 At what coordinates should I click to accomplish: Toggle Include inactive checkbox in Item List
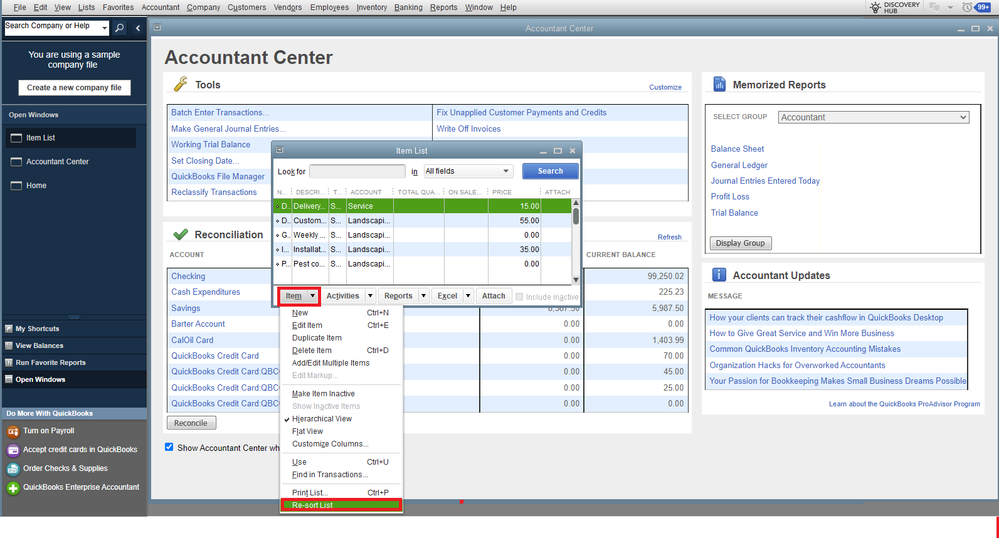519,296
